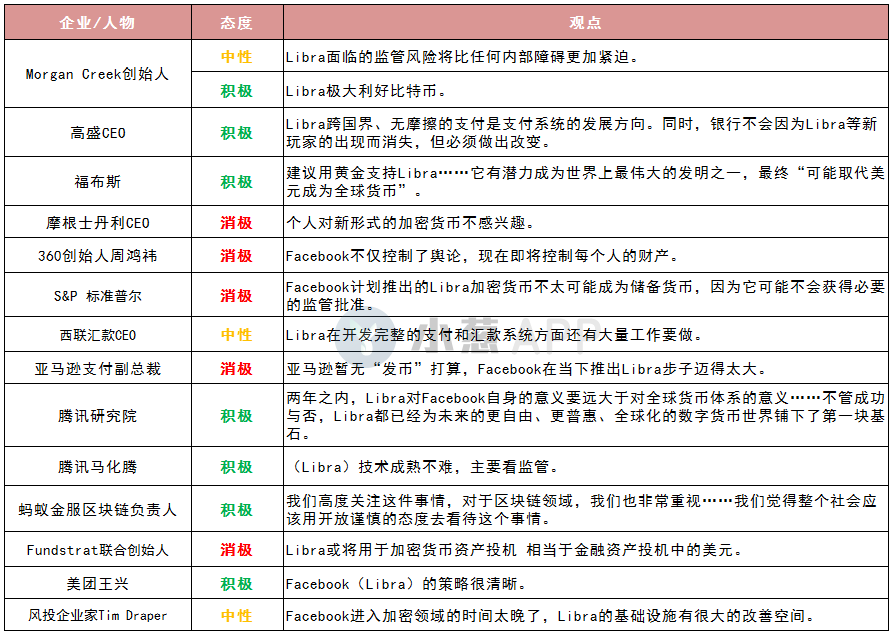Click 中性 in the Tim Draper row
The height and width of the screenshot is (637, 894).
pos(237,615)
